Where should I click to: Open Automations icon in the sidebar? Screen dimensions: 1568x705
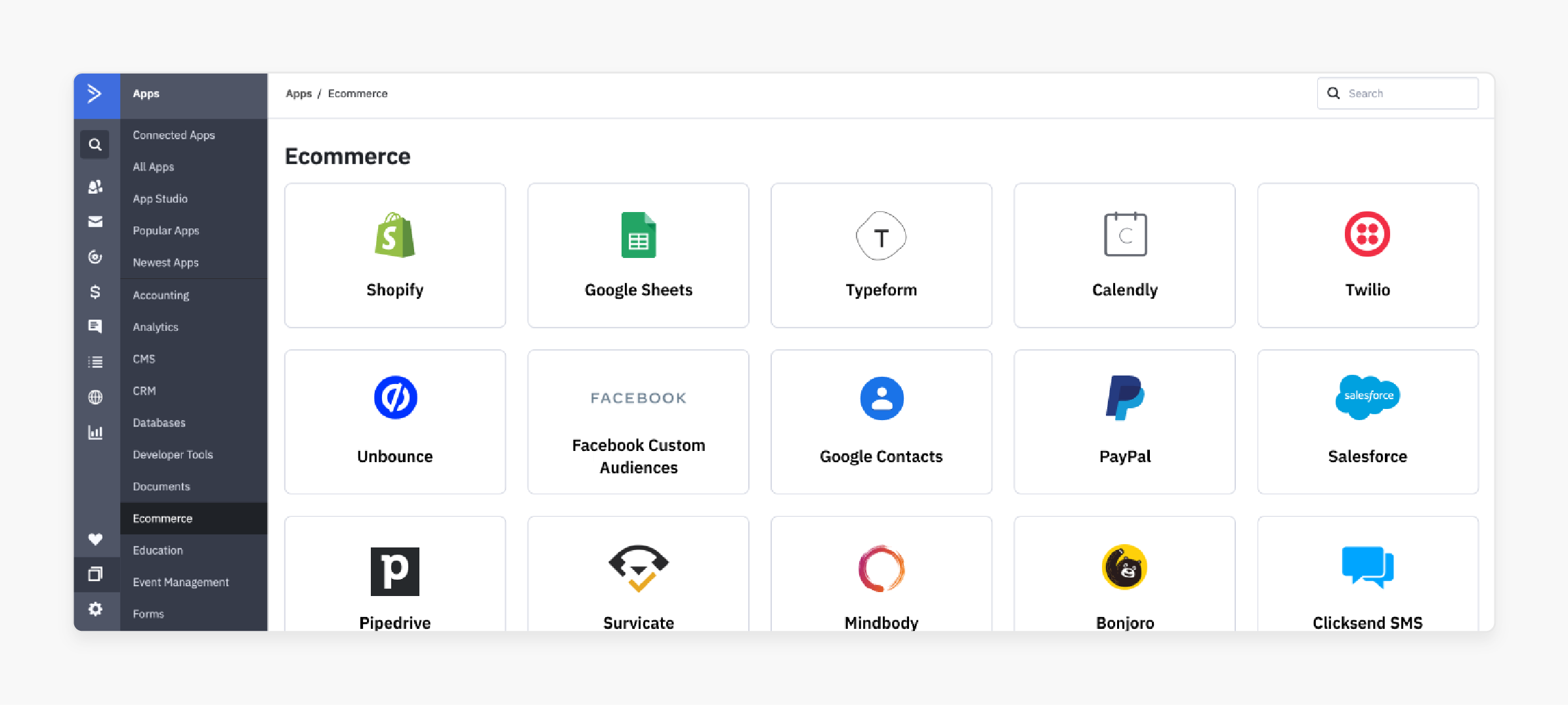(95, 257)
